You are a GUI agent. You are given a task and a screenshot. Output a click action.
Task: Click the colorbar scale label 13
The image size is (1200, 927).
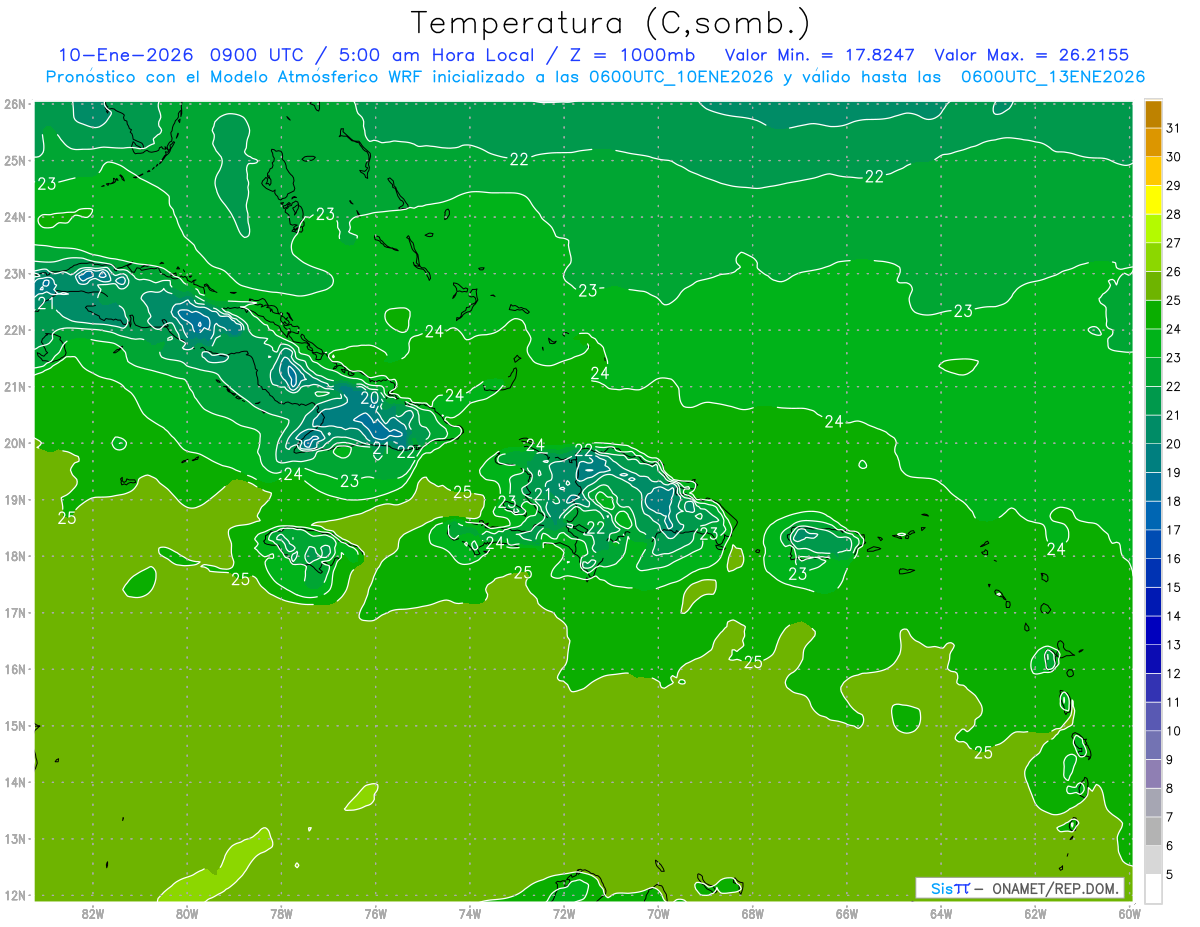[1173, 645]
